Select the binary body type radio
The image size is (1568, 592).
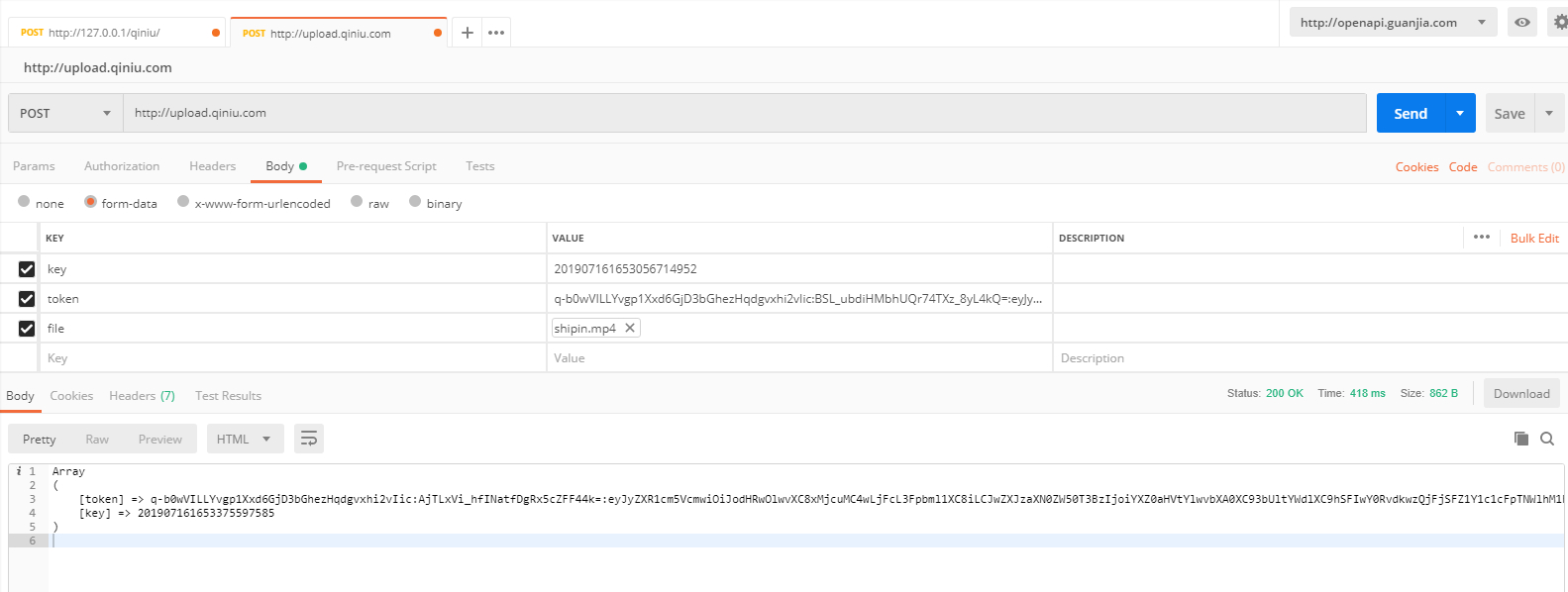[415, 202]
